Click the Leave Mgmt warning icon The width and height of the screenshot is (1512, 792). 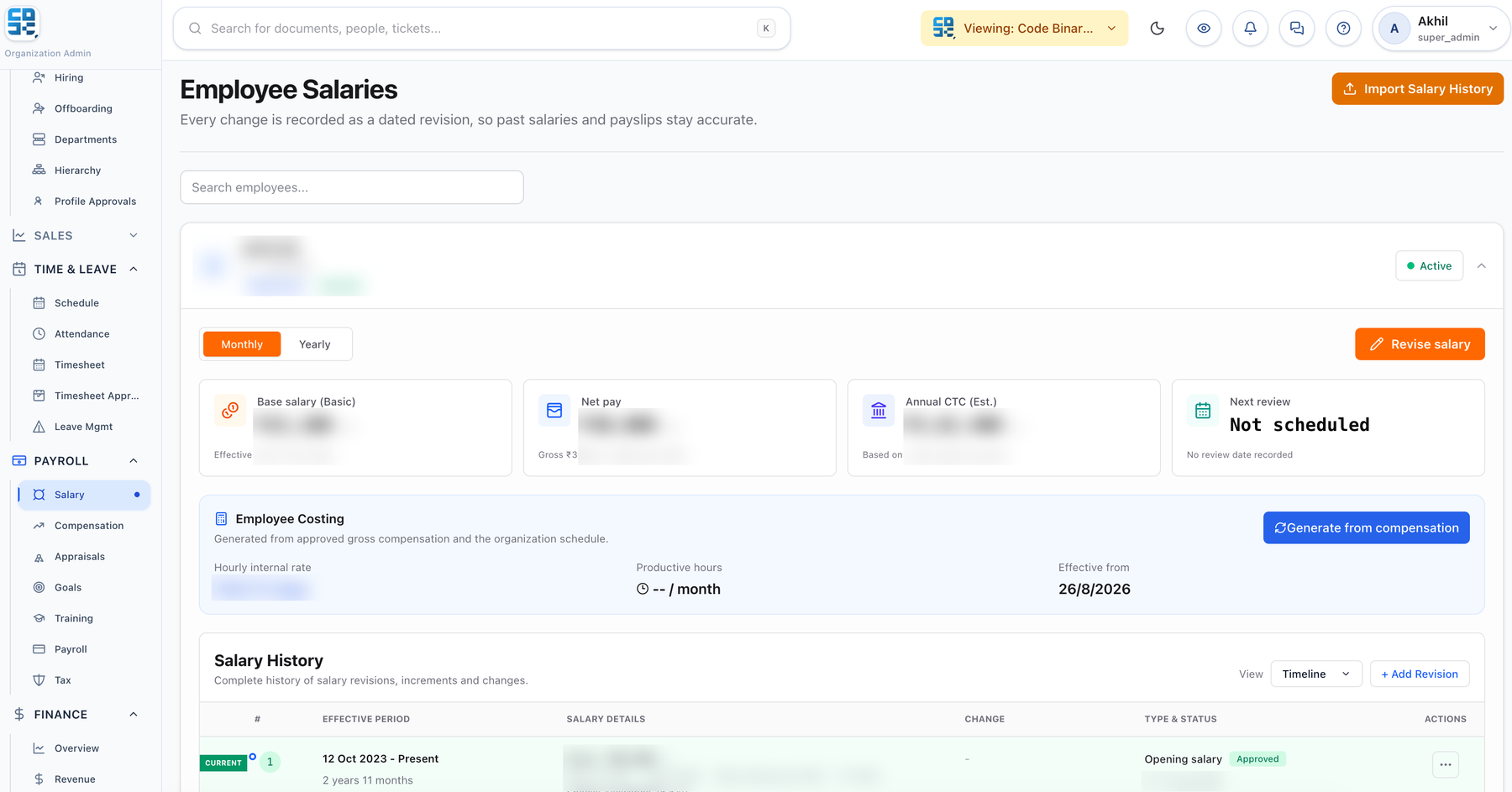coord(39,427)
